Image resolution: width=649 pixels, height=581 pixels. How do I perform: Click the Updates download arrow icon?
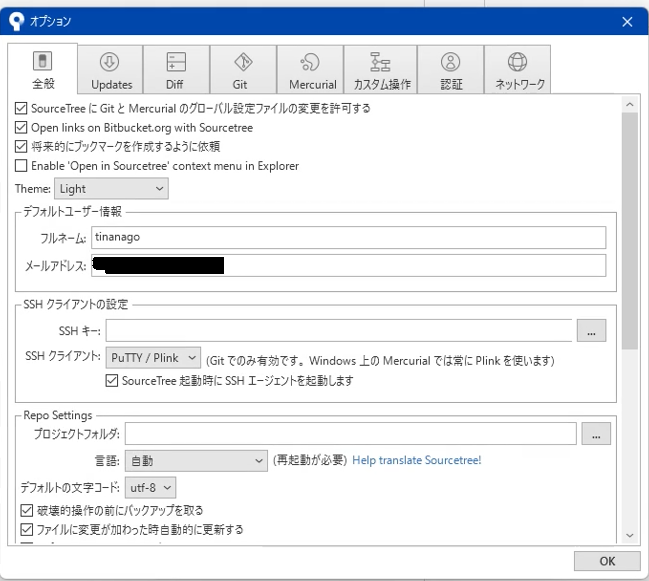110,62
